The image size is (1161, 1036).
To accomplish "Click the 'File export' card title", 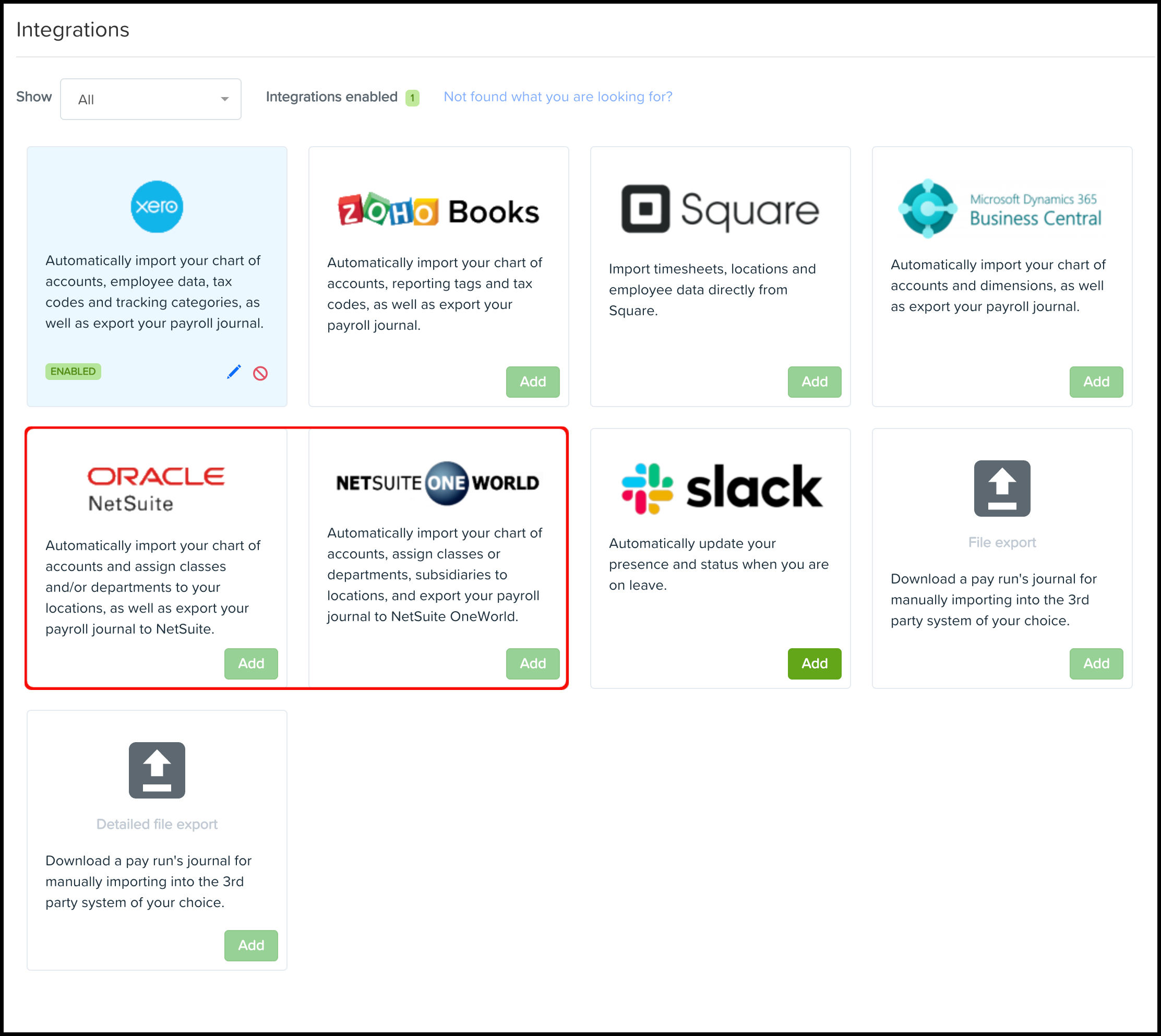I will pos(1002,542).
